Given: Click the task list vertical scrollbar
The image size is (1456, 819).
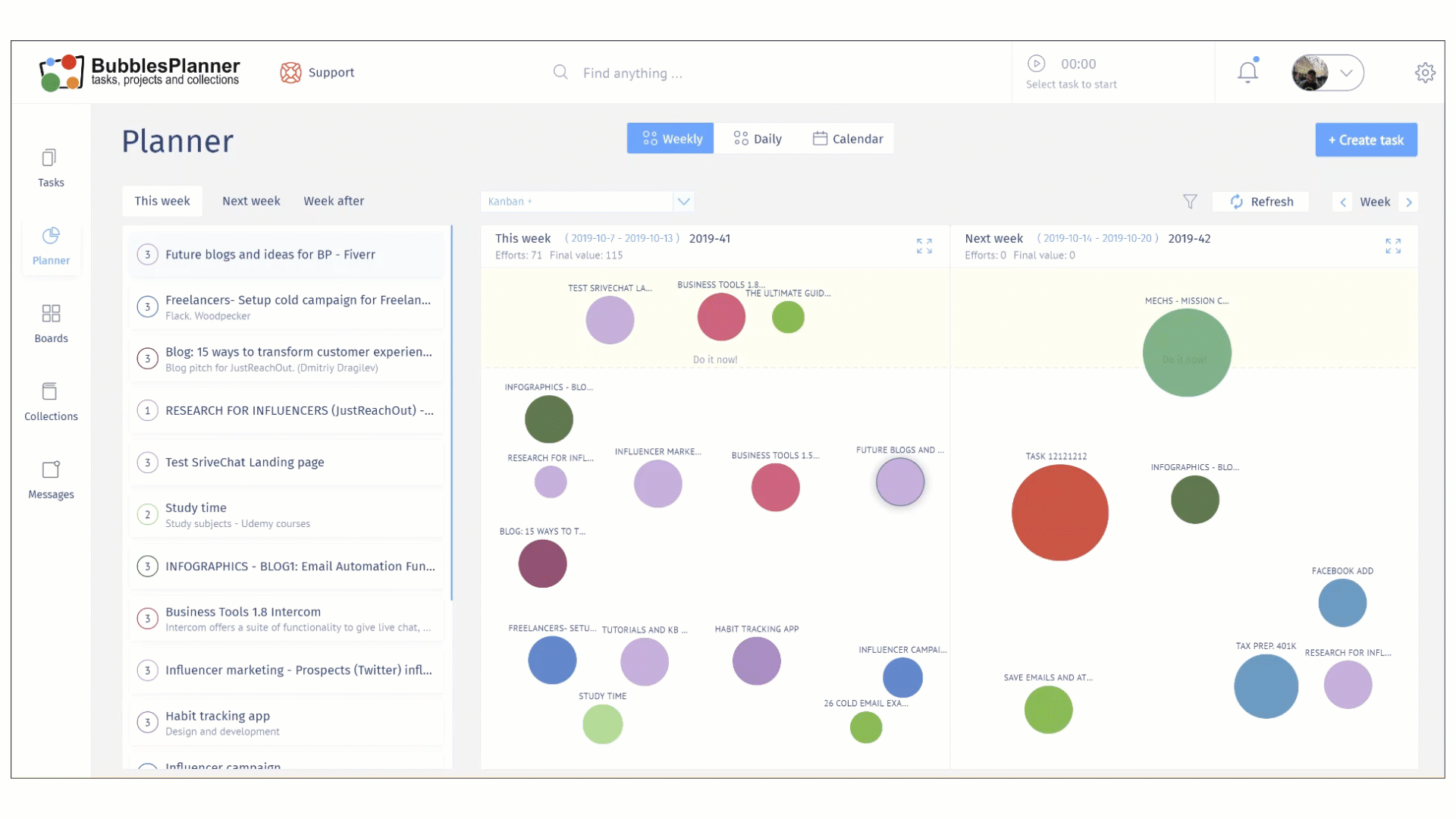Looking at the screenshot, I should pyautogui.click(x=451, y=413).
